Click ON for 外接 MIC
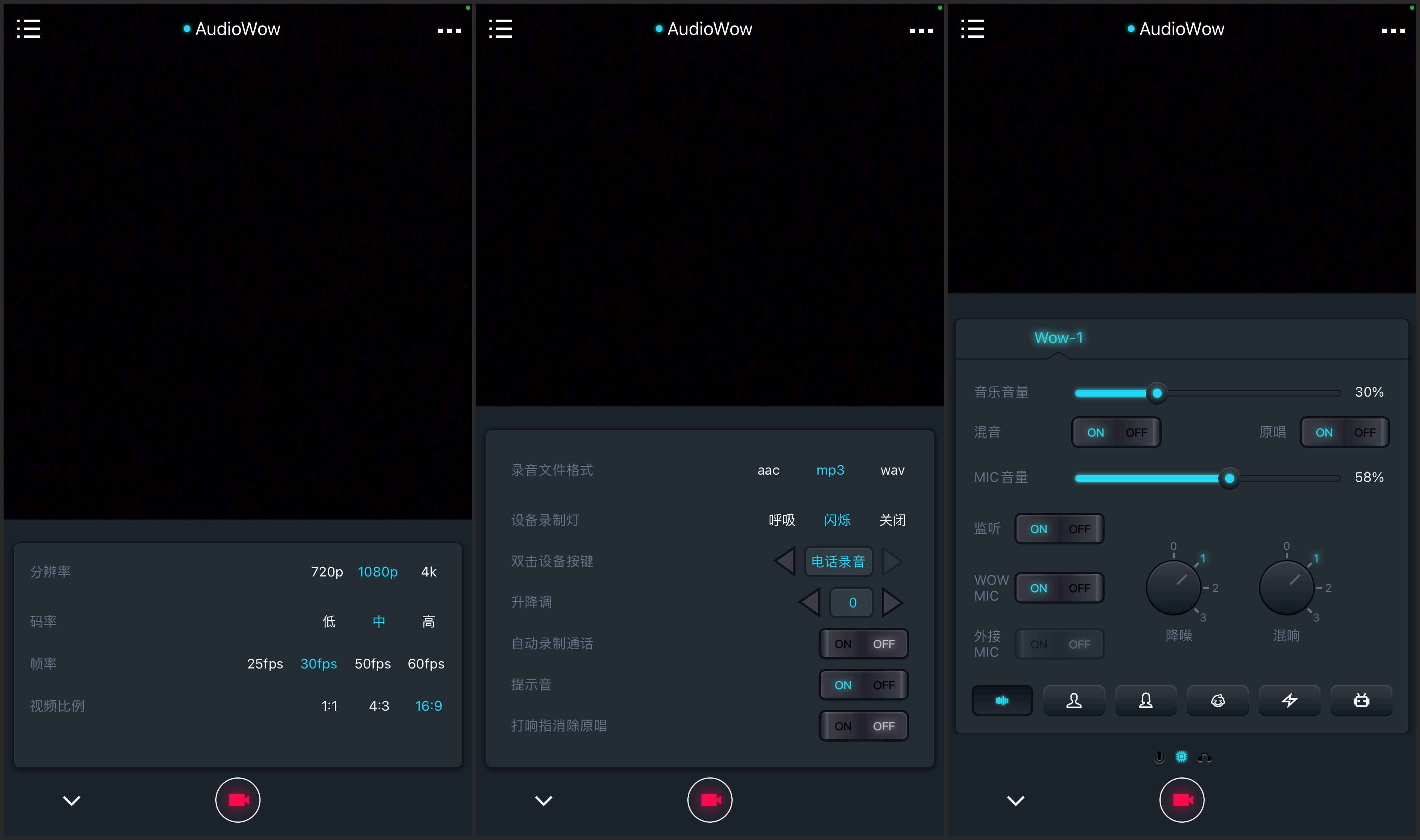Screen dimensions: 1420x840 (1038, 645)
